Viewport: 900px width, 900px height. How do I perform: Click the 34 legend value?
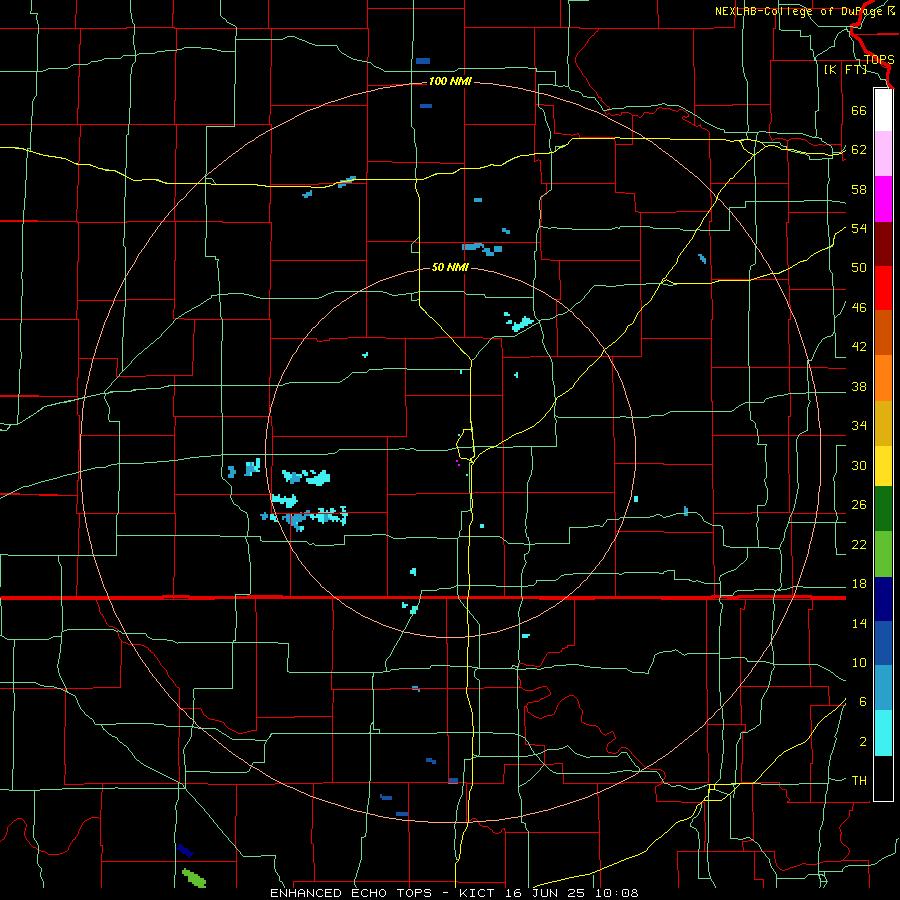coord(859,426)
